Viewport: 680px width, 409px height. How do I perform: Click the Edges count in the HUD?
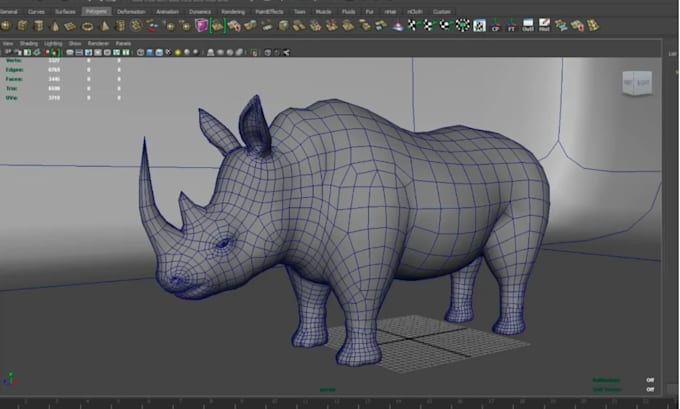tap(54, 69)
